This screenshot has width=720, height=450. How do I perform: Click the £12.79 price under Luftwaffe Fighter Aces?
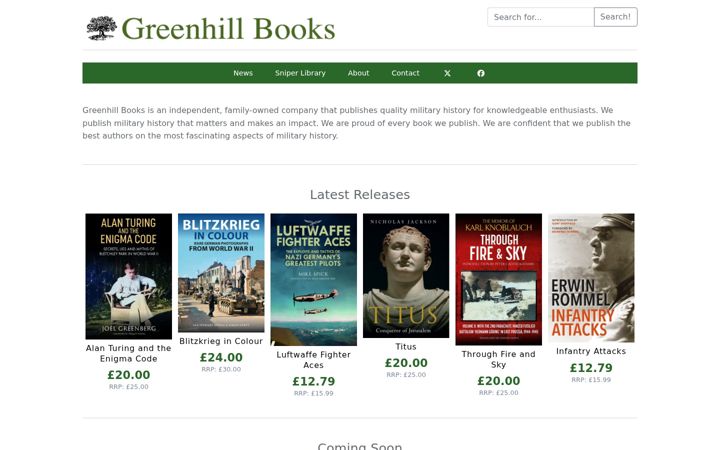pos(314,381)
